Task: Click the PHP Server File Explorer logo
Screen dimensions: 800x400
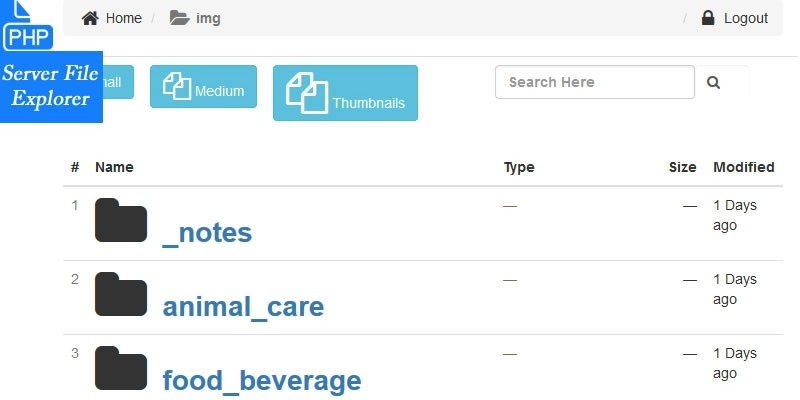Action: pyautogui.click(x=50, y=62)
